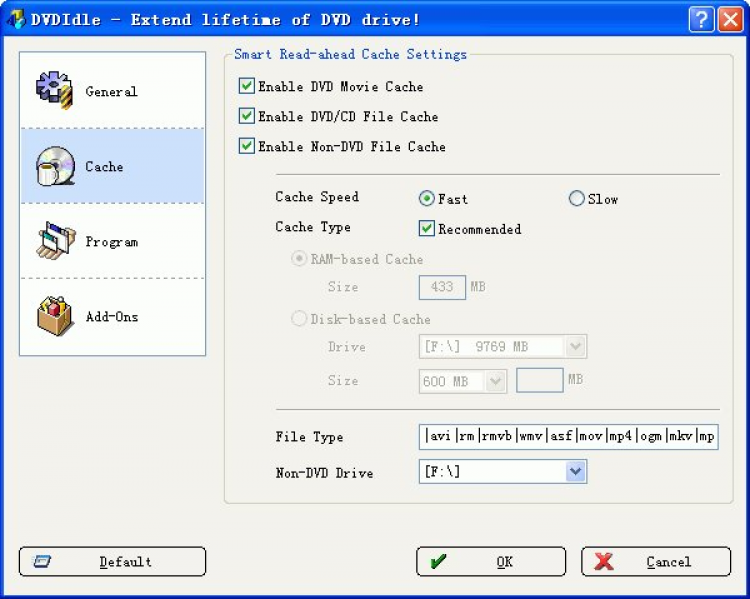Click the Program windows icon
750x599 pixels.
pyautogui.click(x=55, y=240)
